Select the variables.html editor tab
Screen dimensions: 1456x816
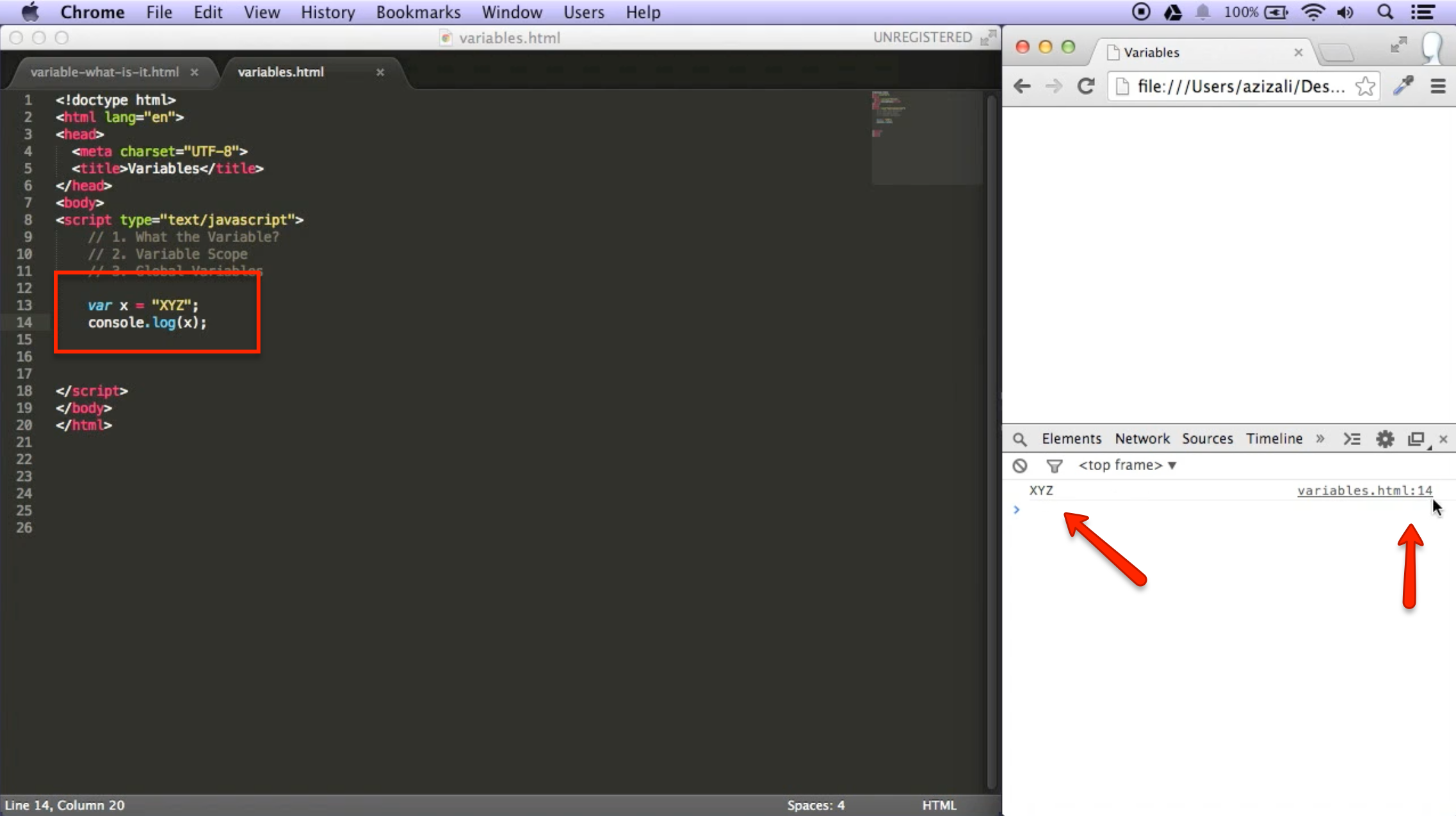pos(280,71)
